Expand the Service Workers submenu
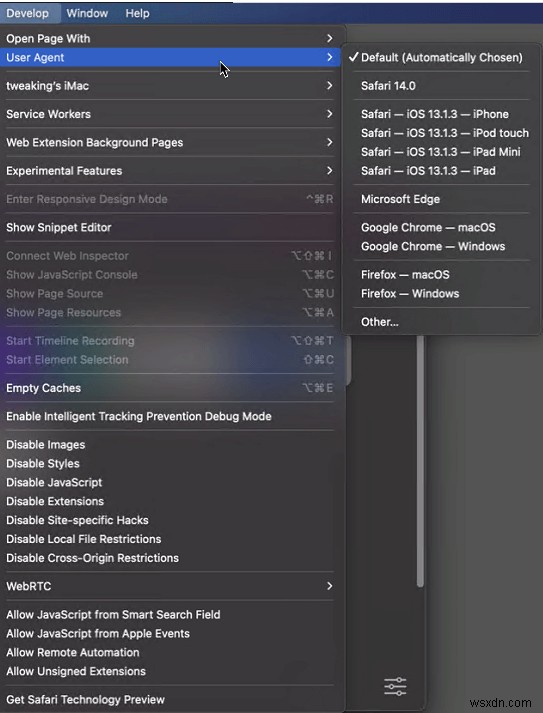The width and height of the screenshot is (543, 713). pyautogui.click(x=170, y=114)
